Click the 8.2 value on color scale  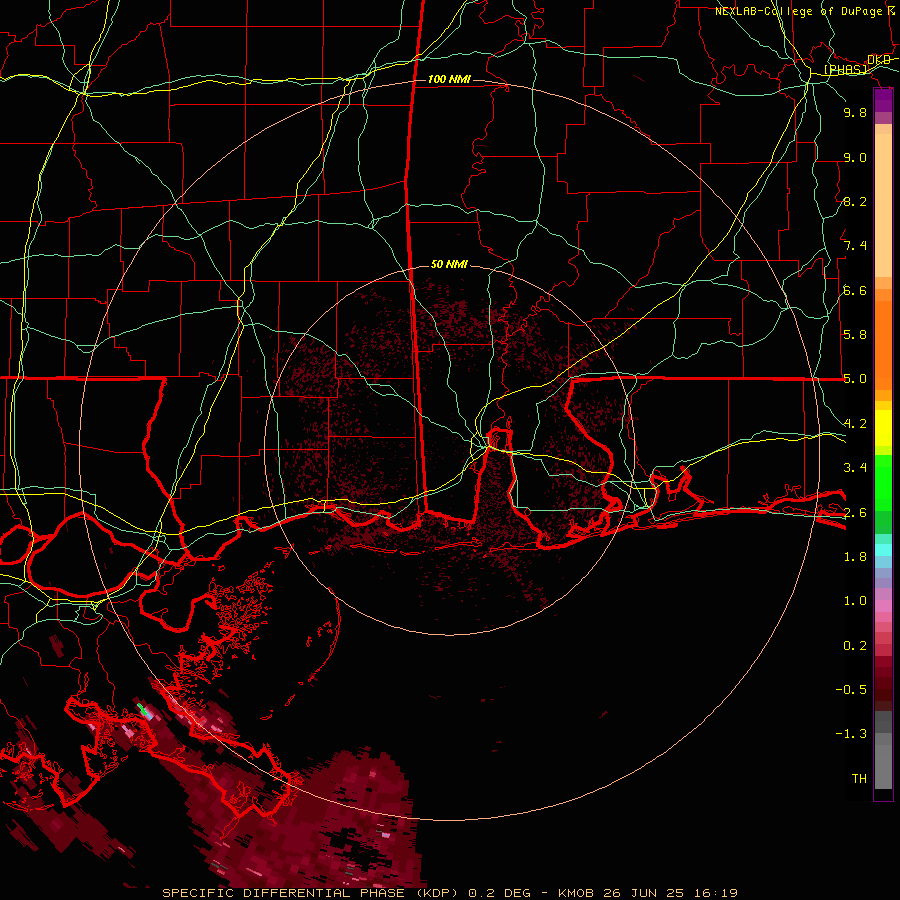point(855,201)
